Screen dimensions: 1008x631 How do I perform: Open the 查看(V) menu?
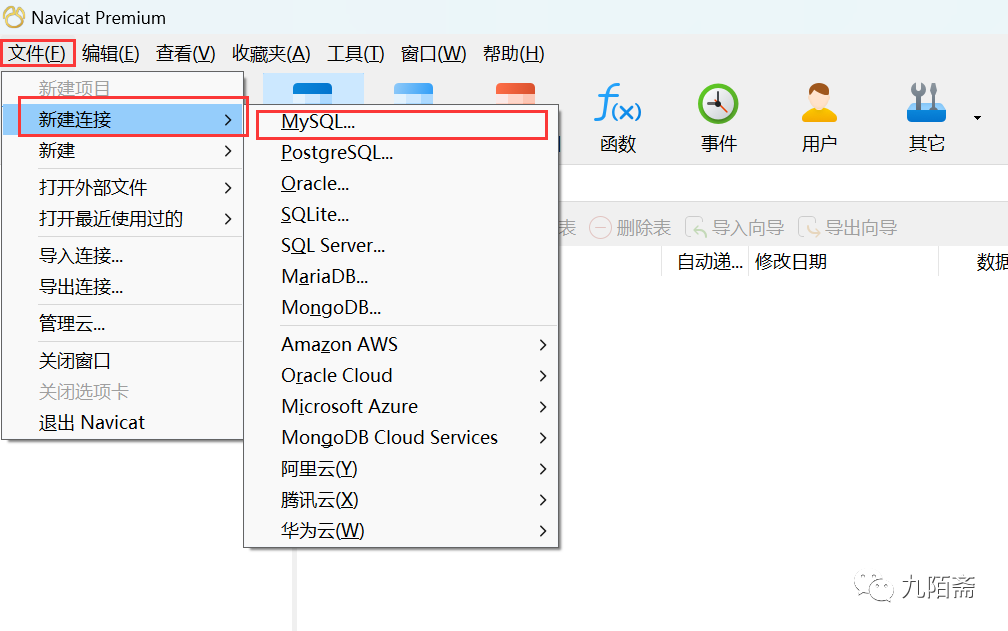pyautogui.click(x=185, y=53)
